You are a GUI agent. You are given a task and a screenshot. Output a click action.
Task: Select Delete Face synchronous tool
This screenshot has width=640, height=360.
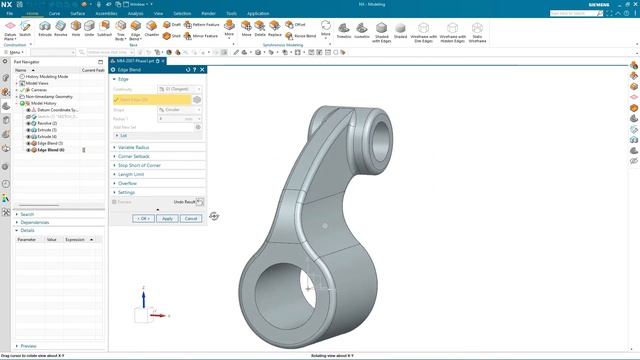coord(260,29)
